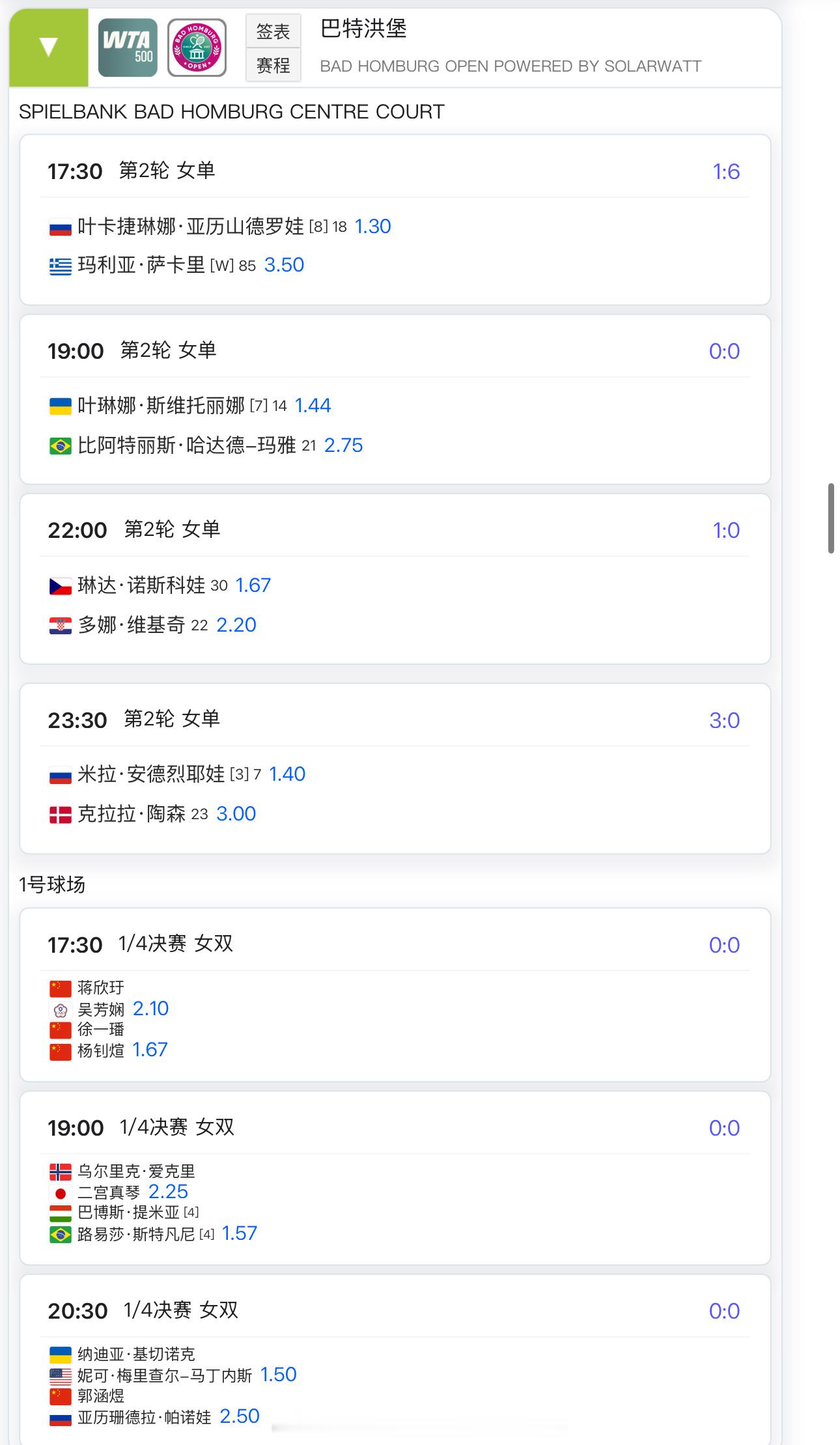Click the Ukrainian flag beside 斯维托丽娜
The image size is (840, 1445).
point(61,407)
